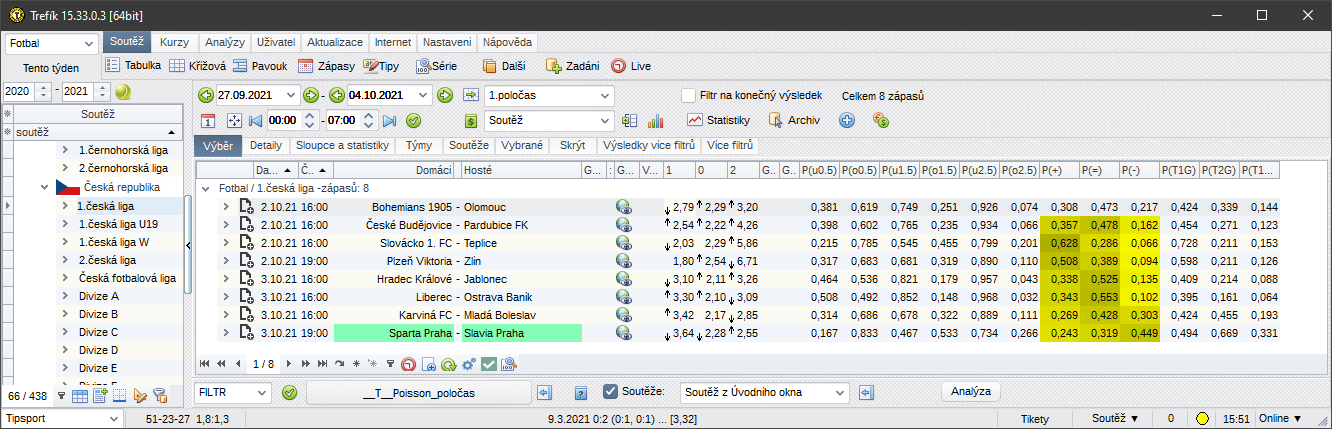Click the Statistiky button

pos(718,120)
